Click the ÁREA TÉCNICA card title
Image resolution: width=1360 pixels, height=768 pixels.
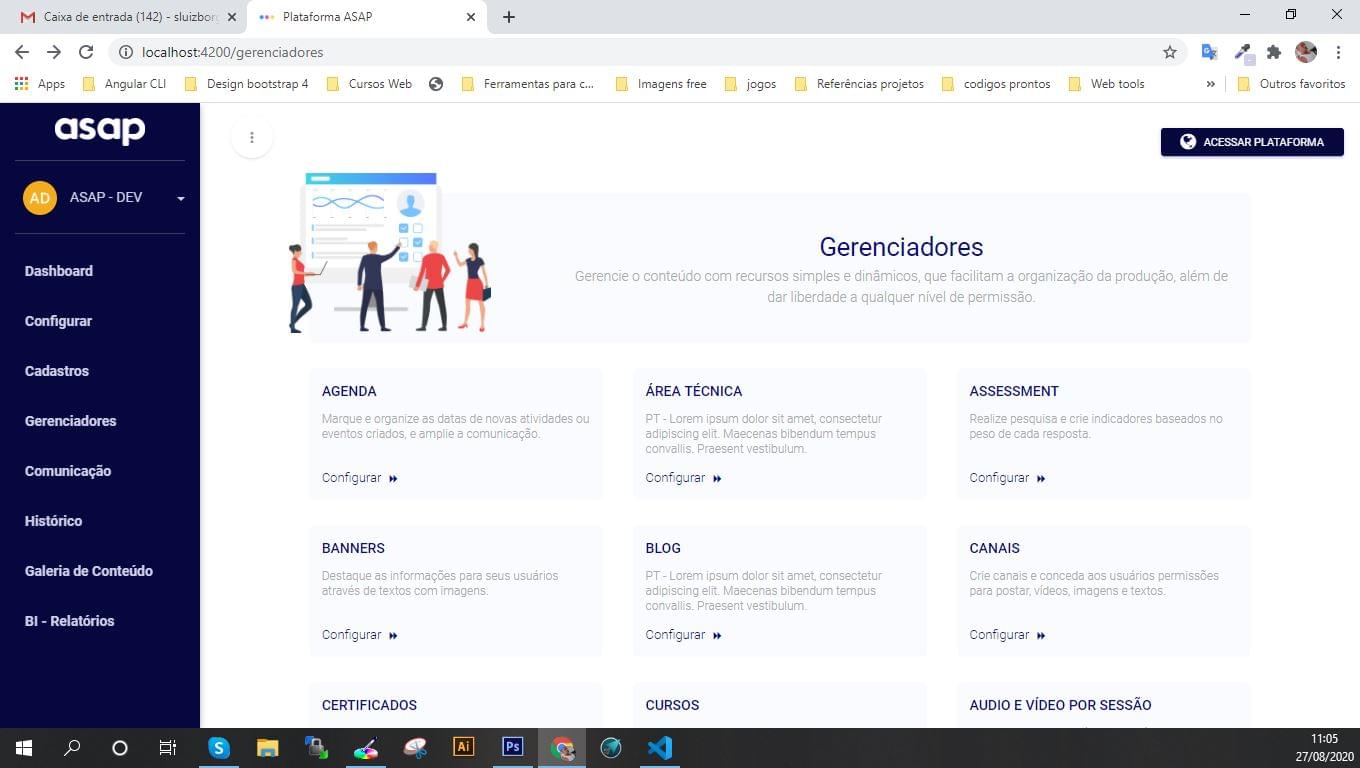[694, 391]
